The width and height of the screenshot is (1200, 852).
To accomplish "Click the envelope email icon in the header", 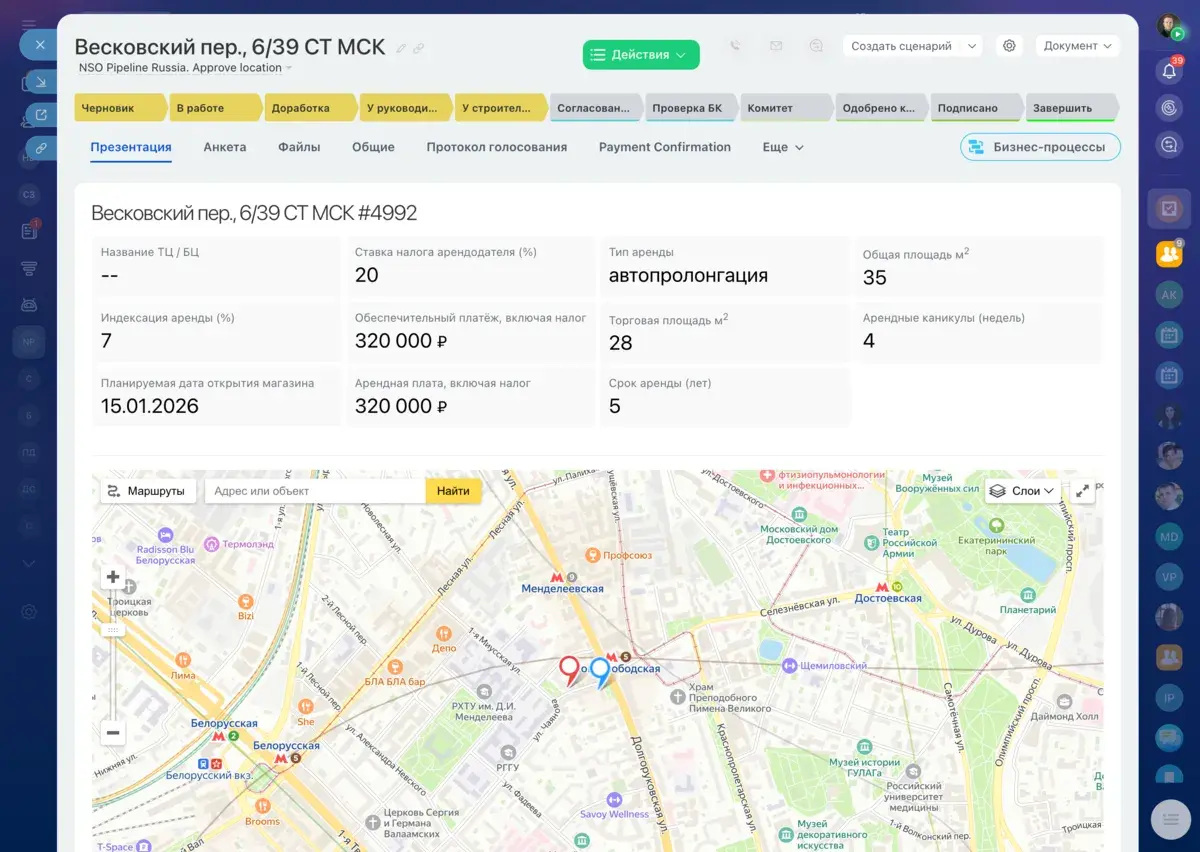I will click(x=776, y=46).
